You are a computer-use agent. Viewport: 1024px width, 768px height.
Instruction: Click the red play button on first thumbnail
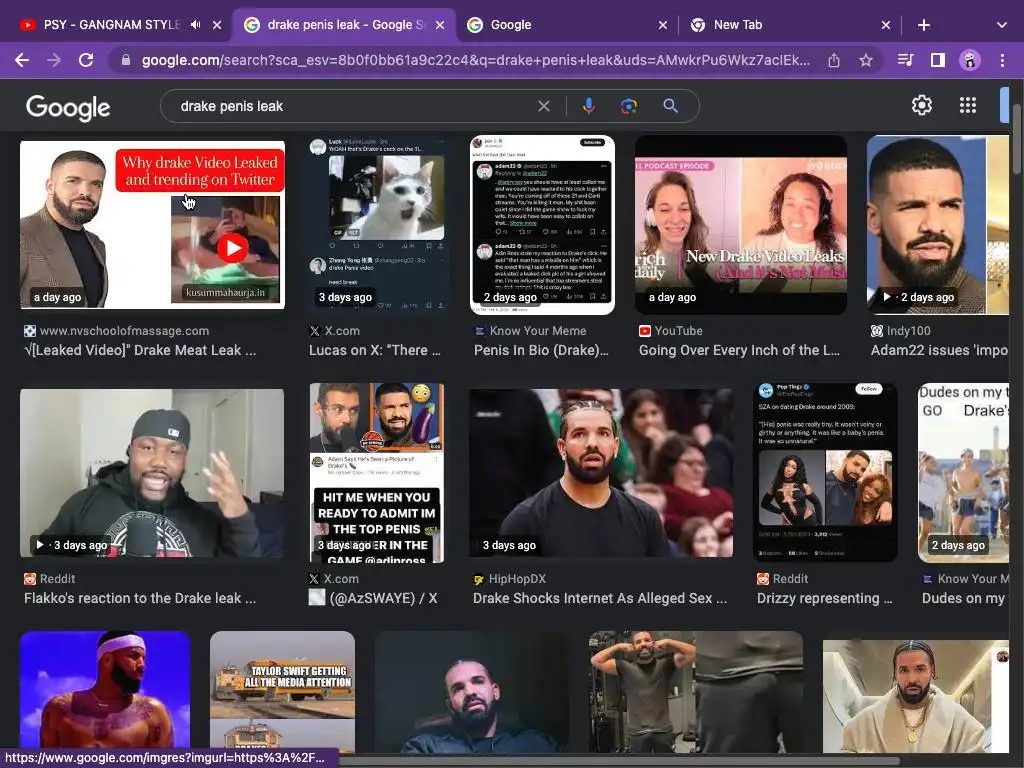[232, 248]
